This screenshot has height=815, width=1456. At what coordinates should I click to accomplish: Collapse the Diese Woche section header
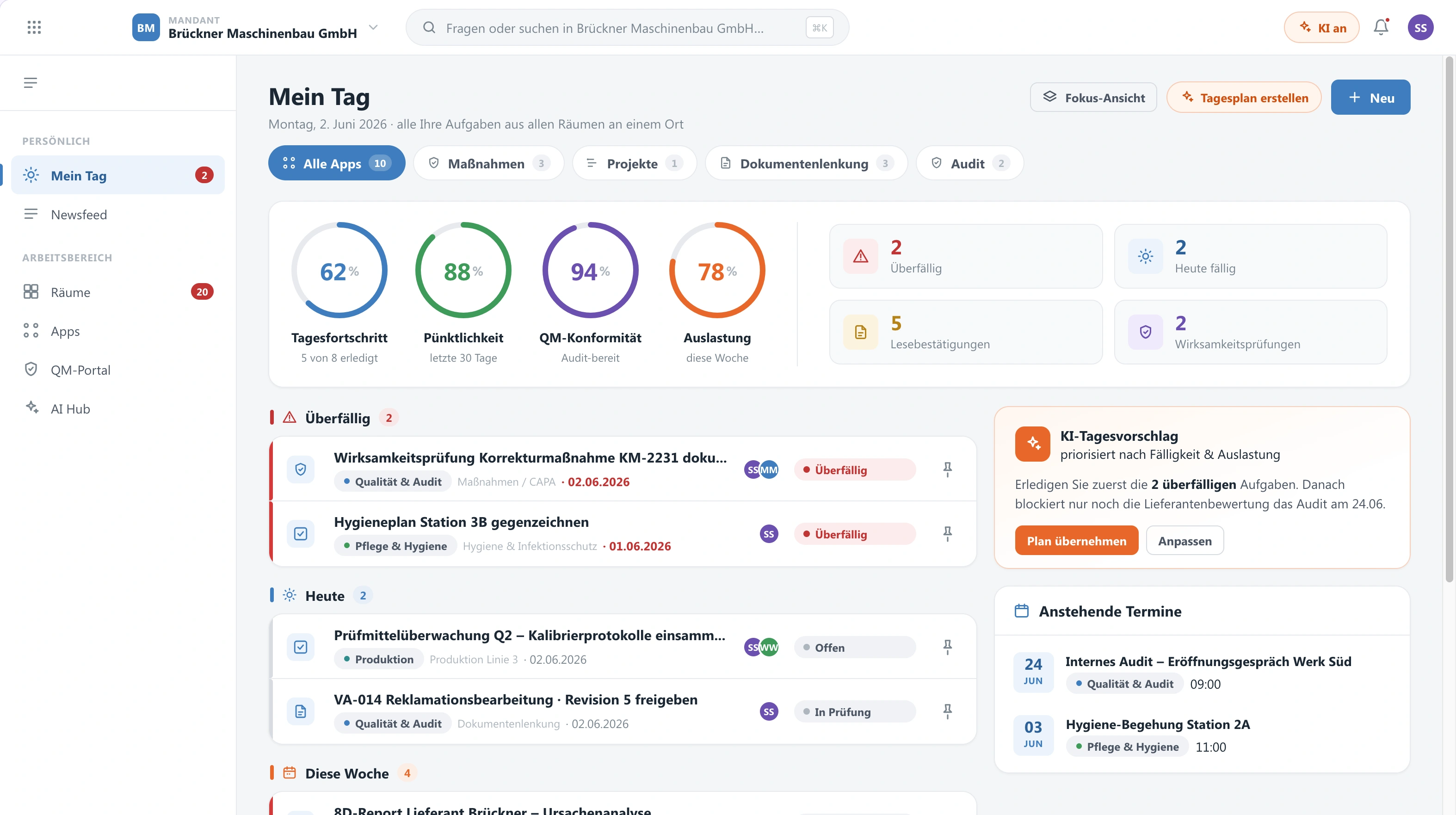(344, 772)
